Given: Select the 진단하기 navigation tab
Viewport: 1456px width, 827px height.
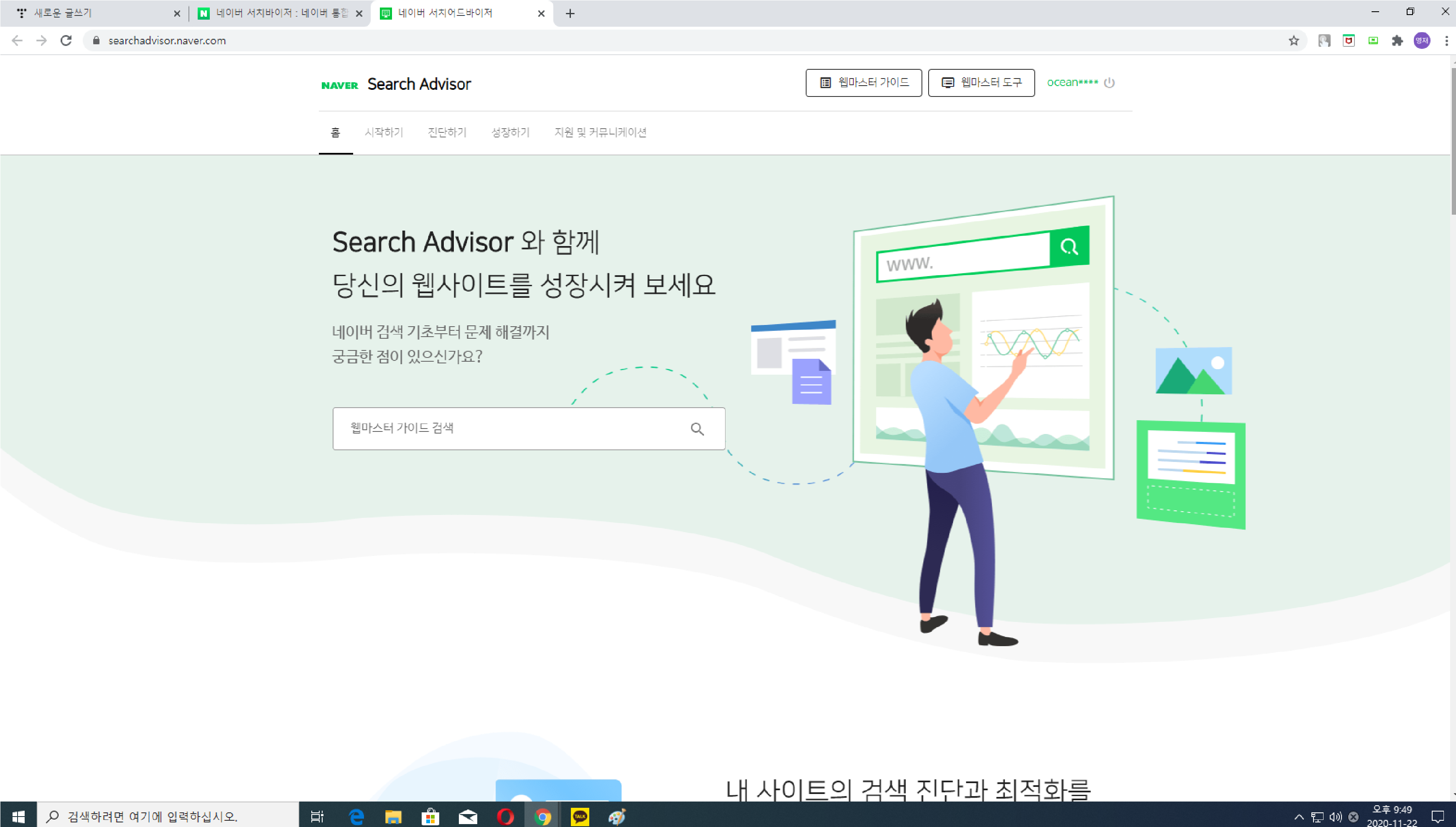Looking at the screenshot, I should pos(447,132).
